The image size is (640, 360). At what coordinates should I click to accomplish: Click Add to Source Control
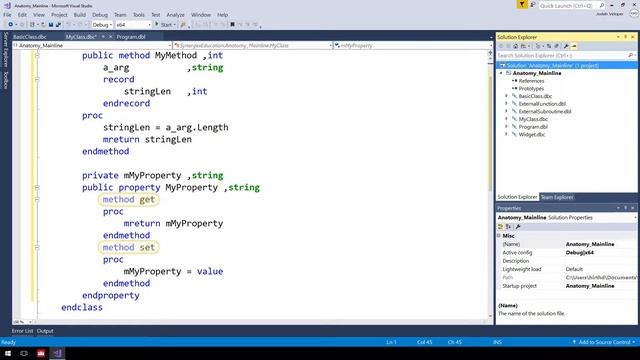point(604,342)
